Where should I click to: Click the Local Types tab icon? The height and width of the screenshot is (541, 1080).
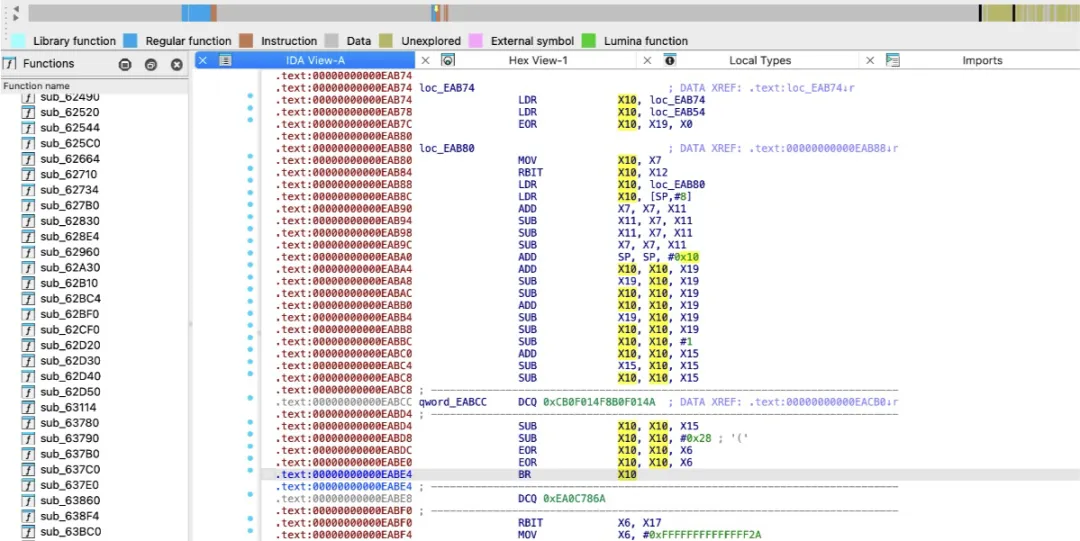670,60
